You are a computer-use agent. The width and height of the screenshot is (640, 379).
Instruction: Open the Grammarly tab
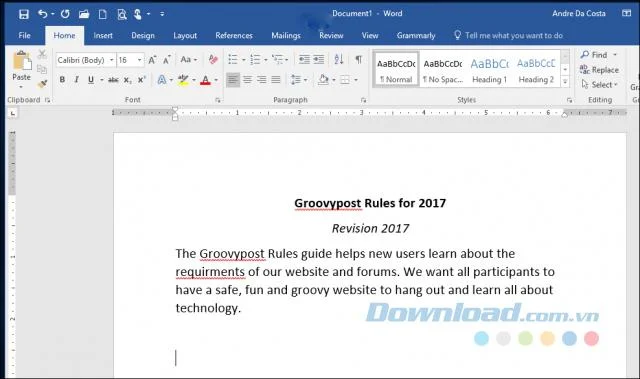[416, 35]
